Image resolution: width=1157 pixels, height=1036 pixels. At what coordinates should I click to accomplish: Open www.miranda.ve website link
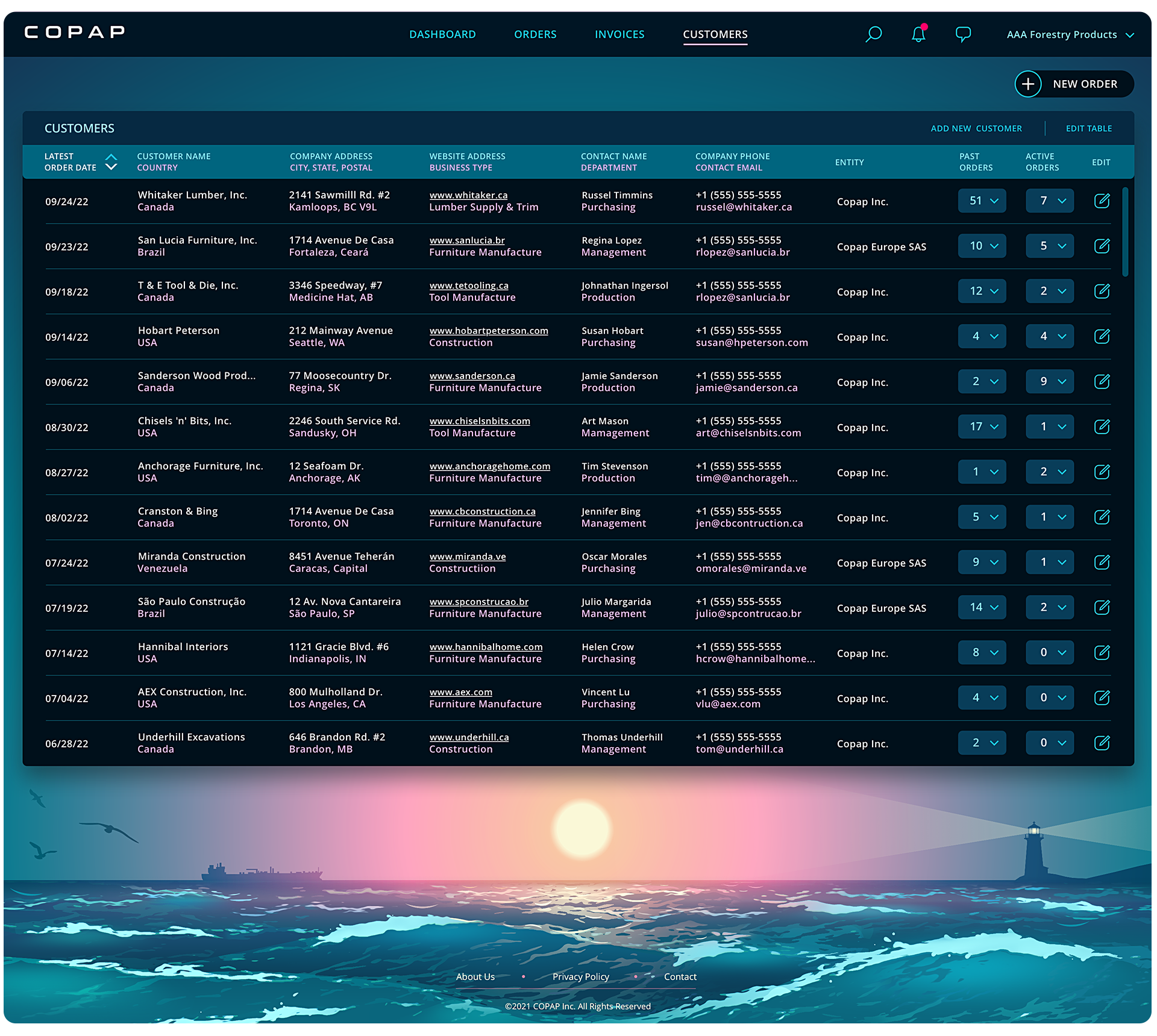468,557
